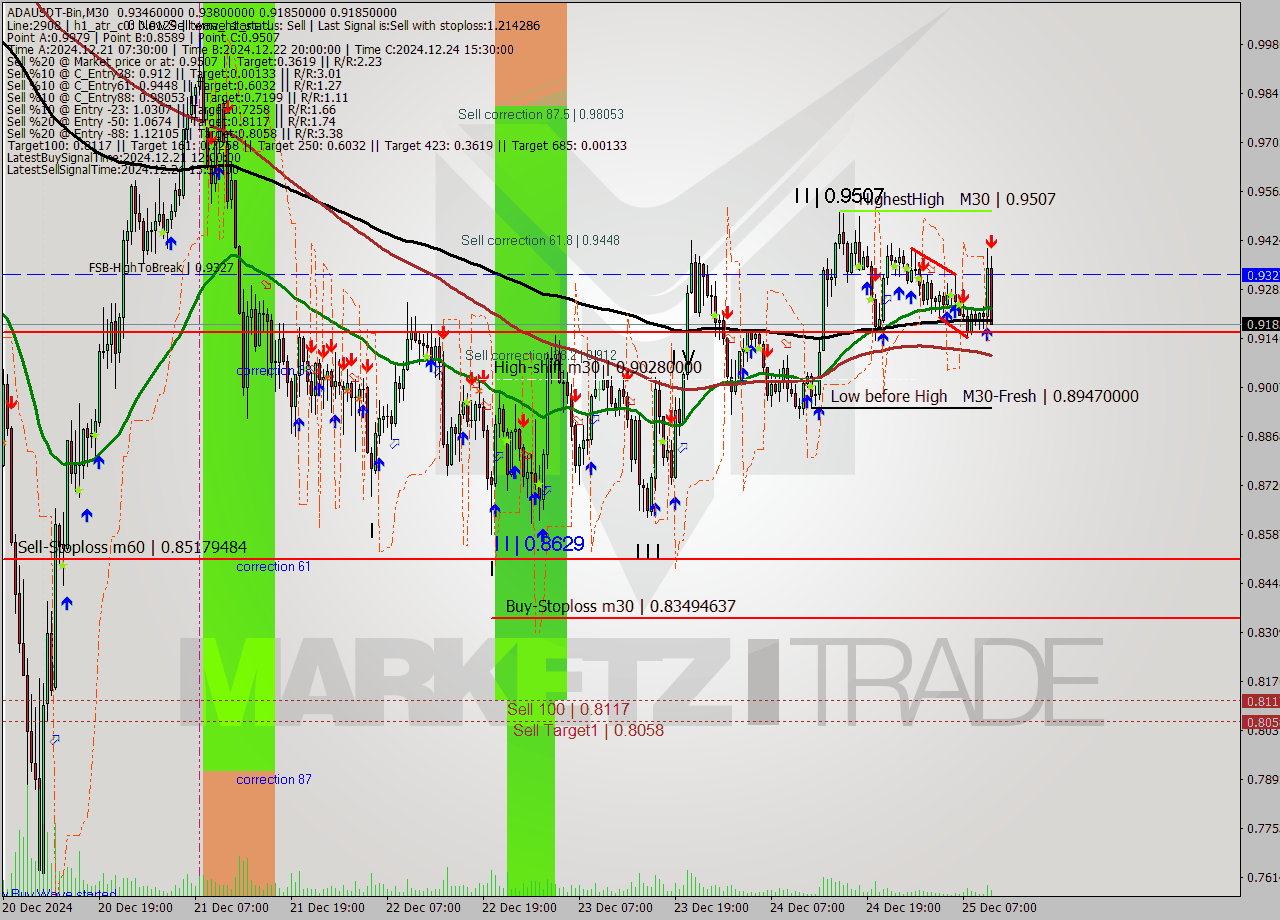Click the 'correction 87' label
Screen dimensions: 1280x920
coord(273,780)
